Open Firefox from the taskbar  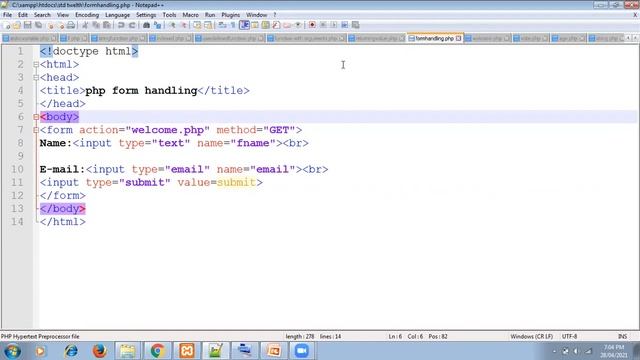tap(99, 351)
